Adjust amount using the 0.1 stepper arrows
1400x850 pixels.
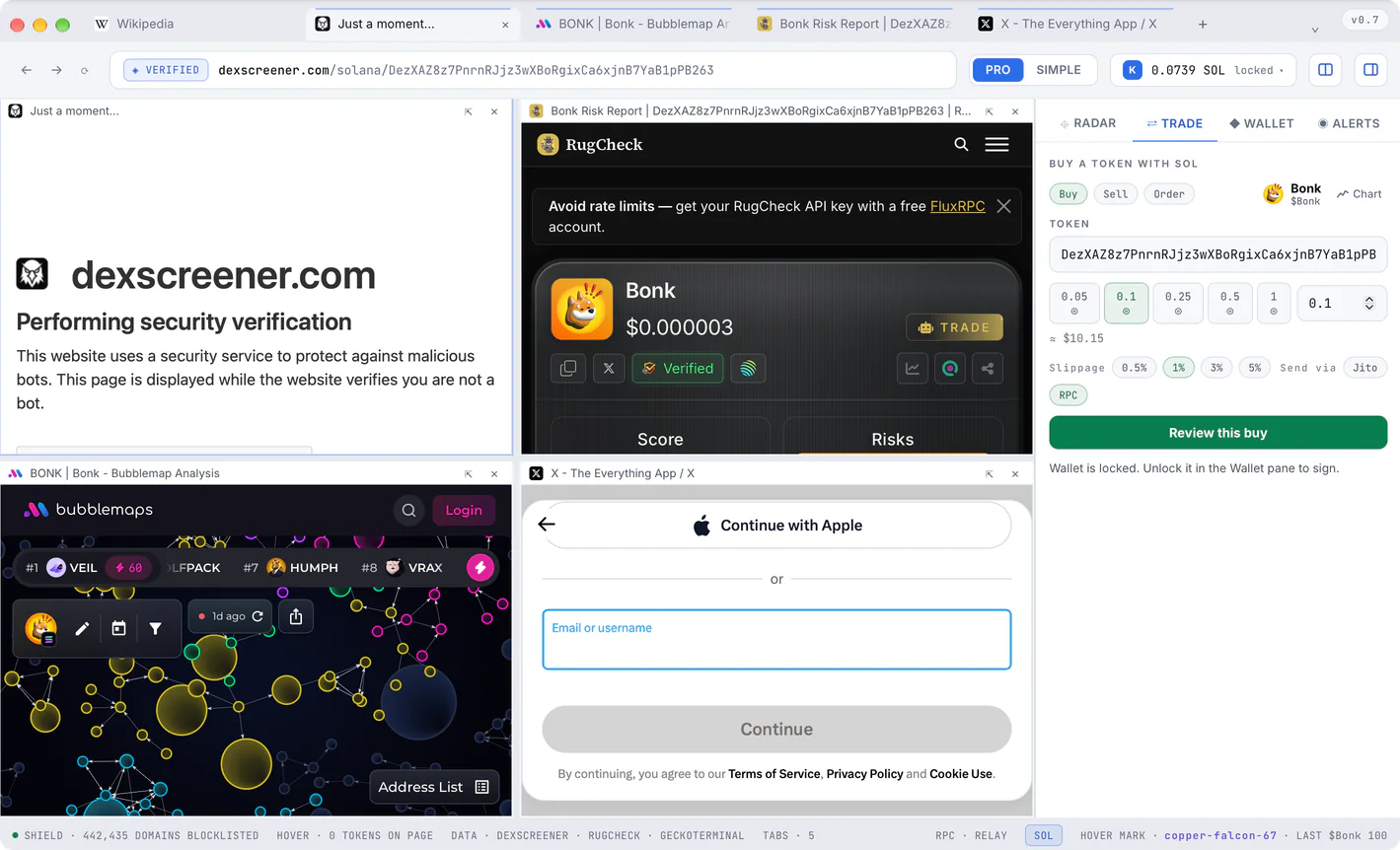pyautogui.click(x=1368, y=304)
